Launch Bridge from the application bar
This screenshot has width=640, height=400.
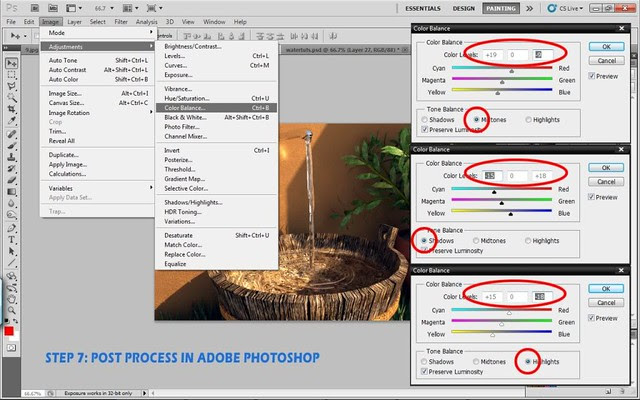click(x=35, y=8)
